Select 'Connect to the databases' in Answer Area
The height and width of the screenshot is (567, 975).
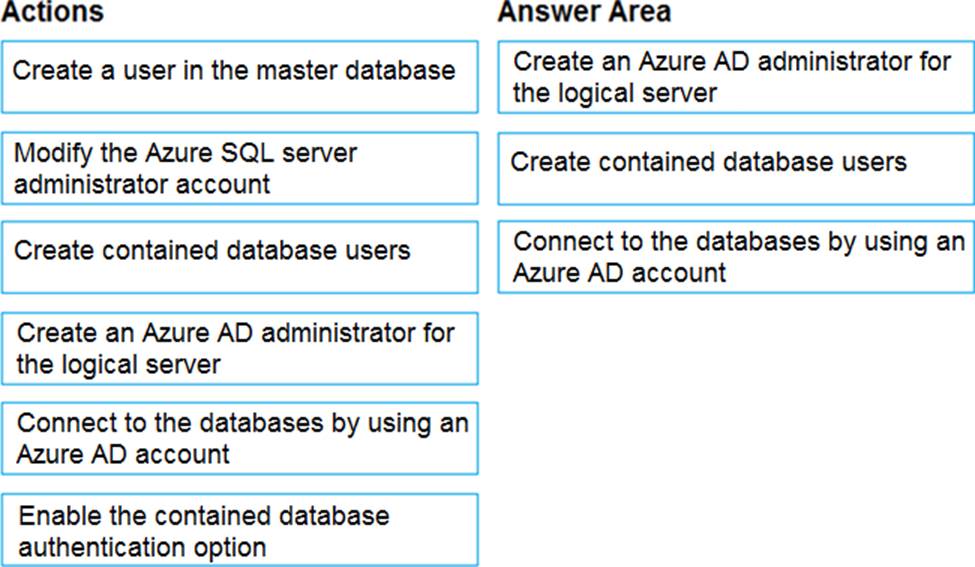[x=735, y=257]
